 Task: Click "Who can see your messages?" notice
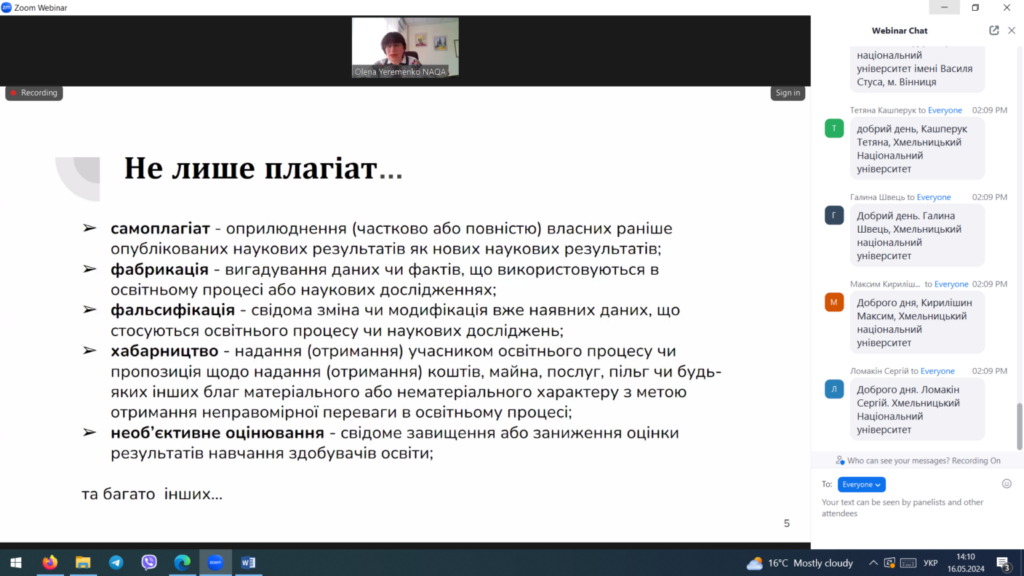click(x=917, y=461)
